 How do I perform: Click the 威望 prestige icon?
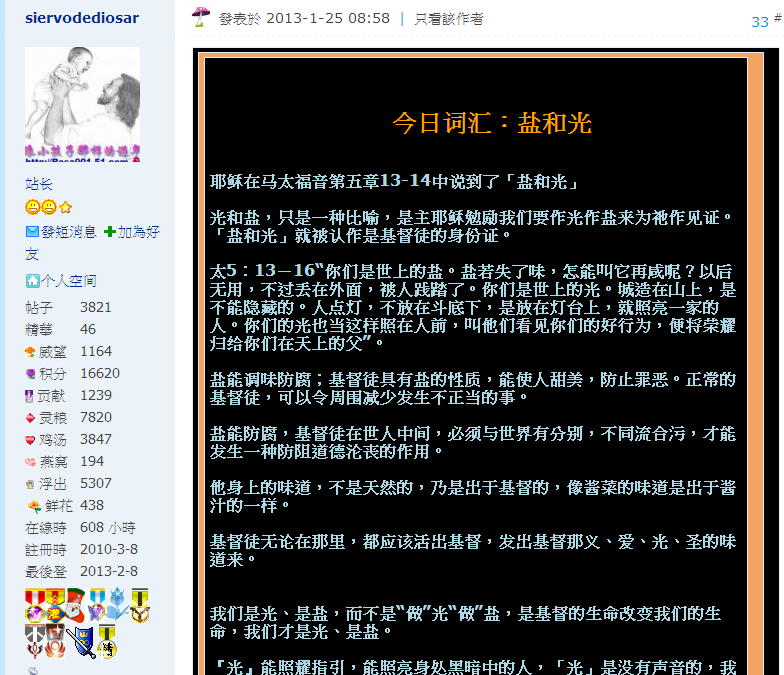30,352
